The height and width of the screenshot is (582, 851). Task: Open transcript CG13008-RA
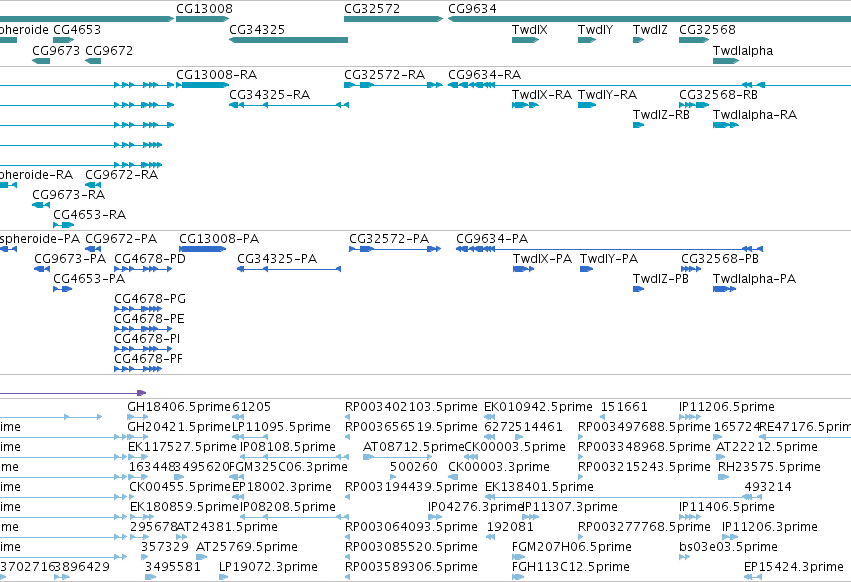coord(202,85)
